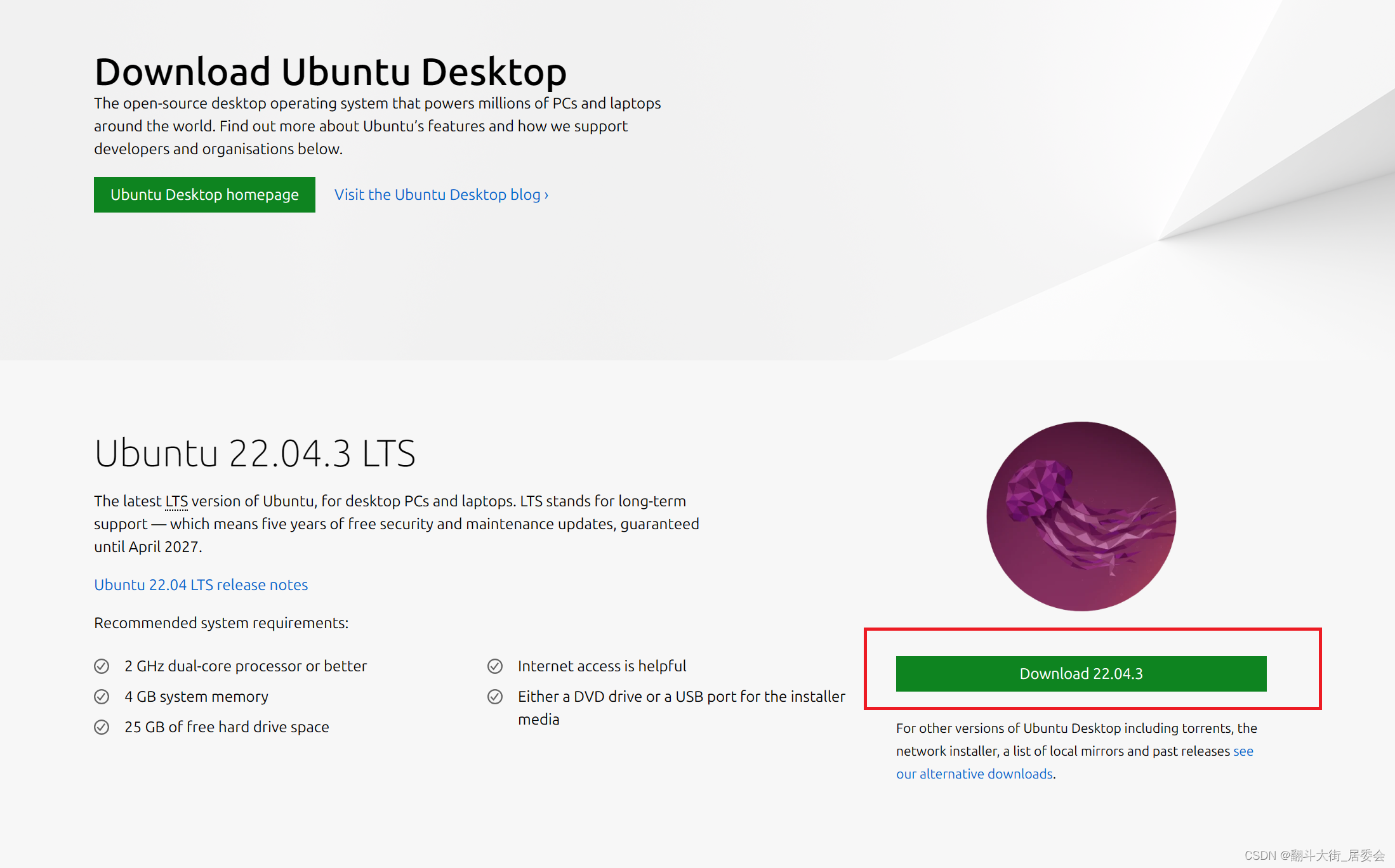Follow the see our alternative downloads link
The height and width of the screenshot is (868, 1395).
coord(974,774)
